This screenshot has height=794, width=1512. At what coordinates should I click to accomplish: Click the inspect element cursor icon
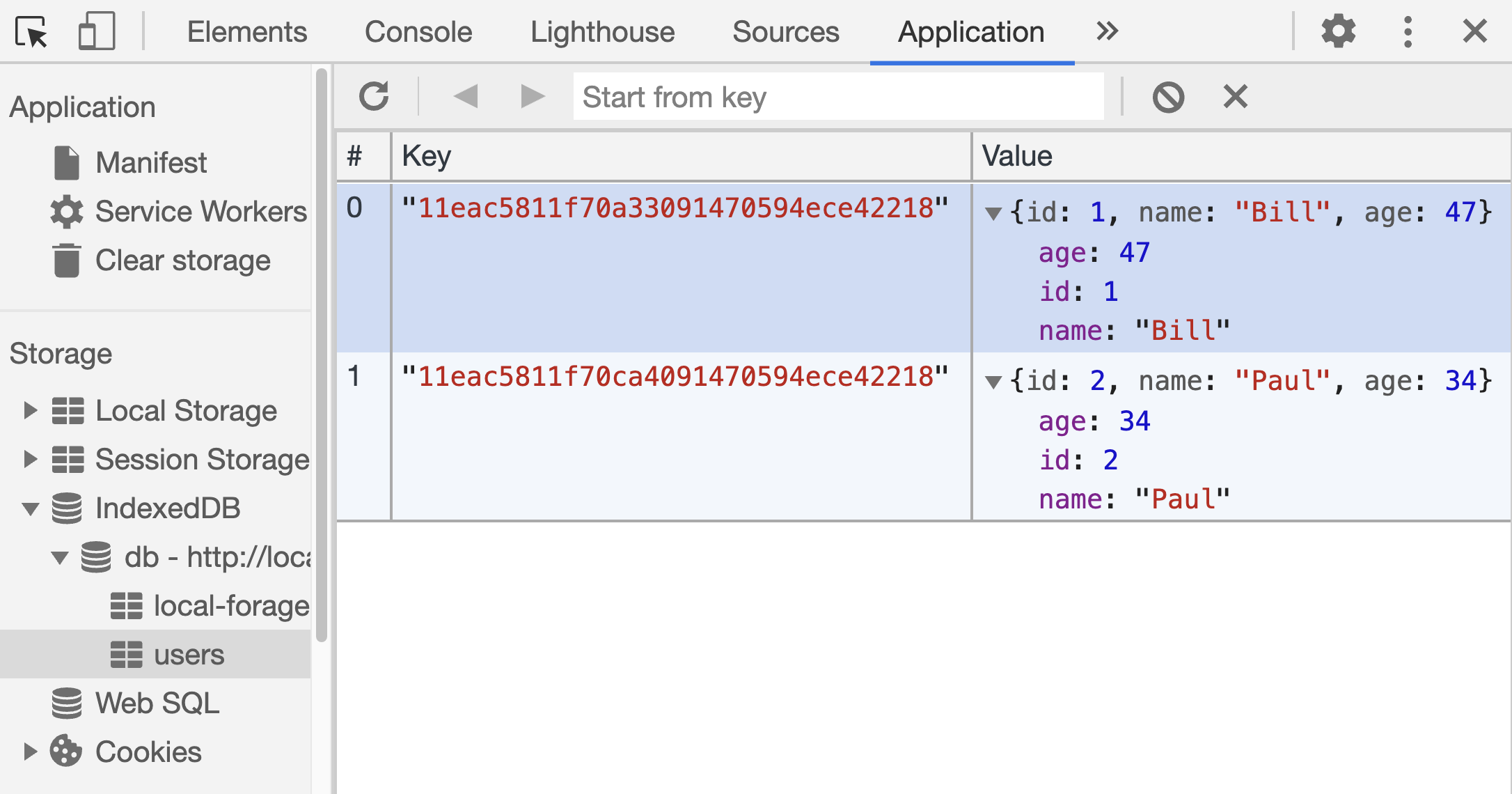[x=31, y=32]
